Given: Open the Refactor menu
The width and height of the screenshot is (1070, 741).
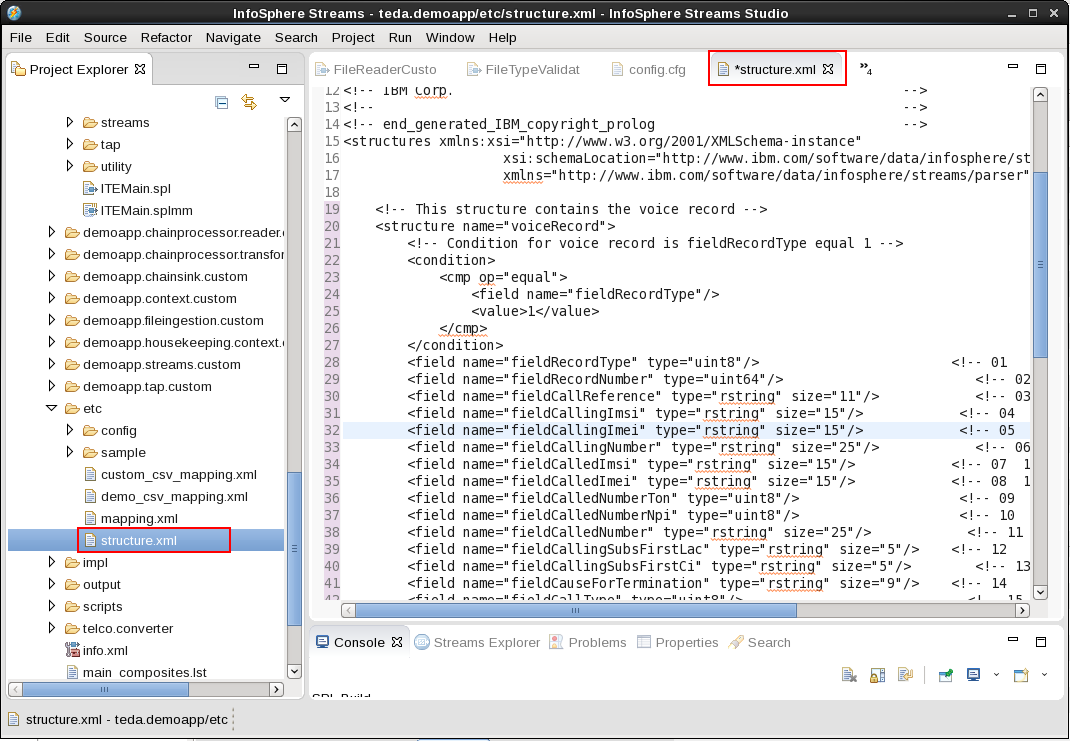Looking at the screenshot, I should point(167,38).
